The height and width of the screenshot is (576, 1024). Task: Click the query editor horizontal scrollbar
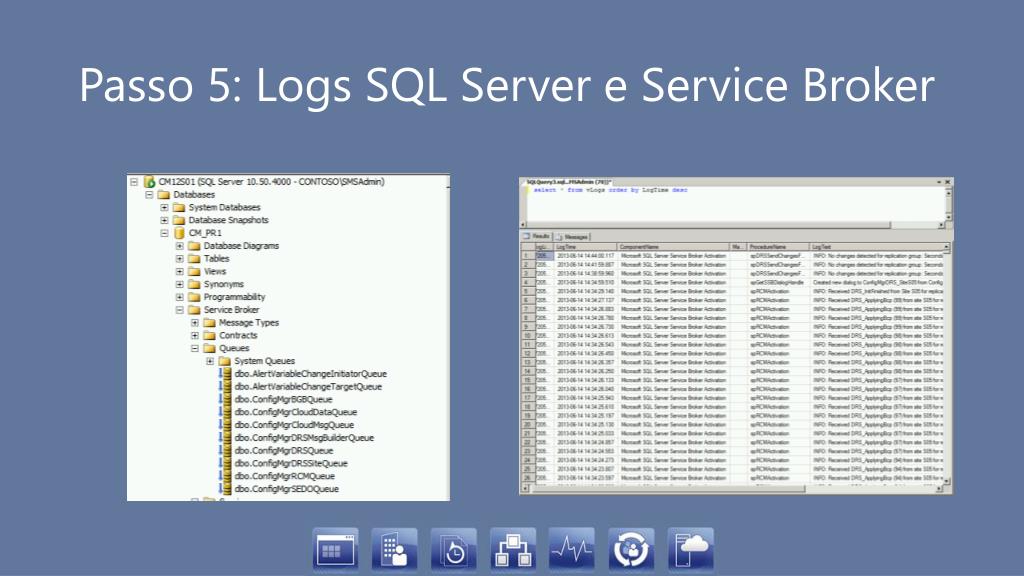732,225
